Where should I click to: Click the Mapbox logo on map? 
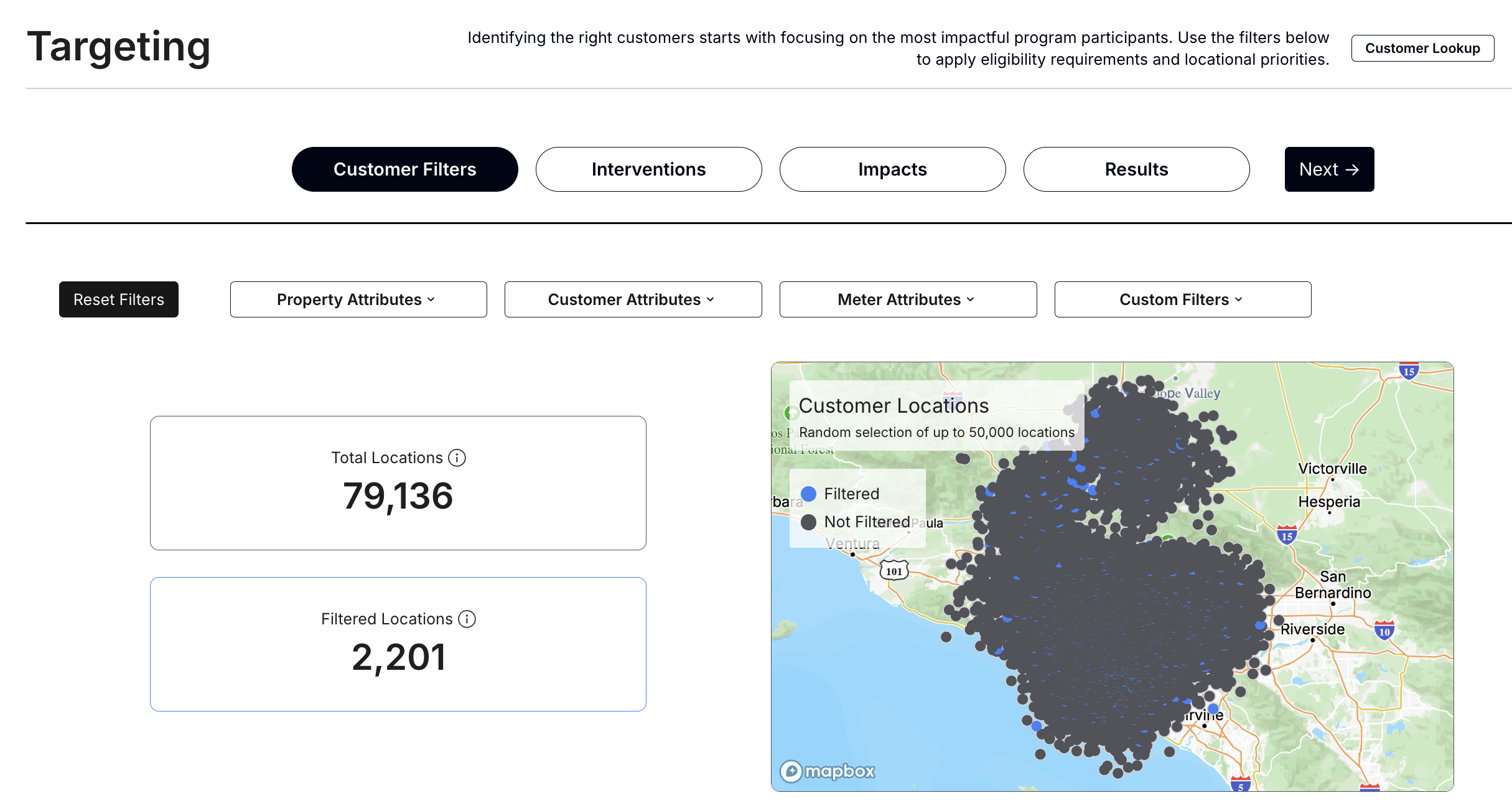[x=827, y=771]
